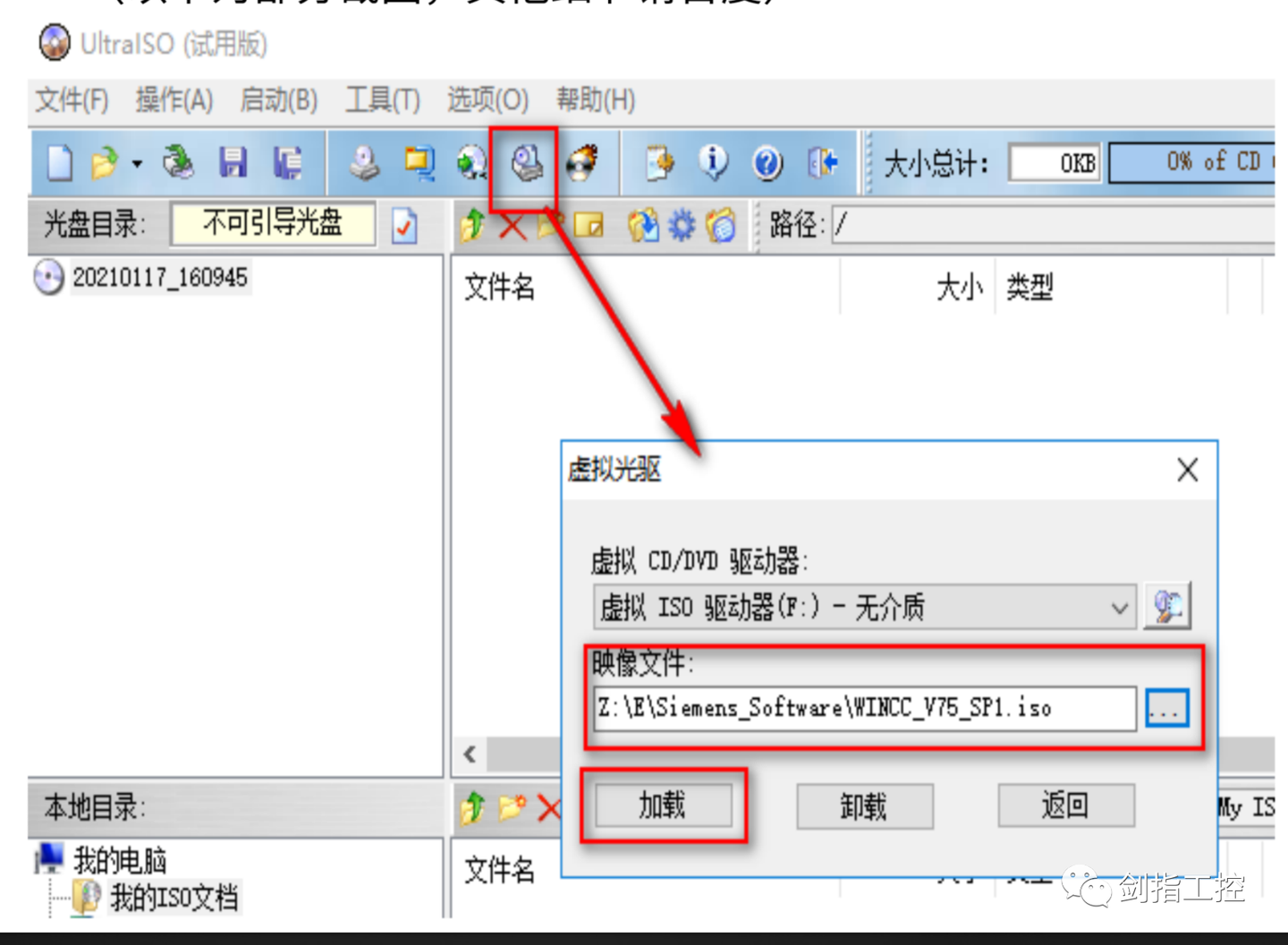
Task: Click the 0% of CD capacity bar
Action: [1191, 163]
